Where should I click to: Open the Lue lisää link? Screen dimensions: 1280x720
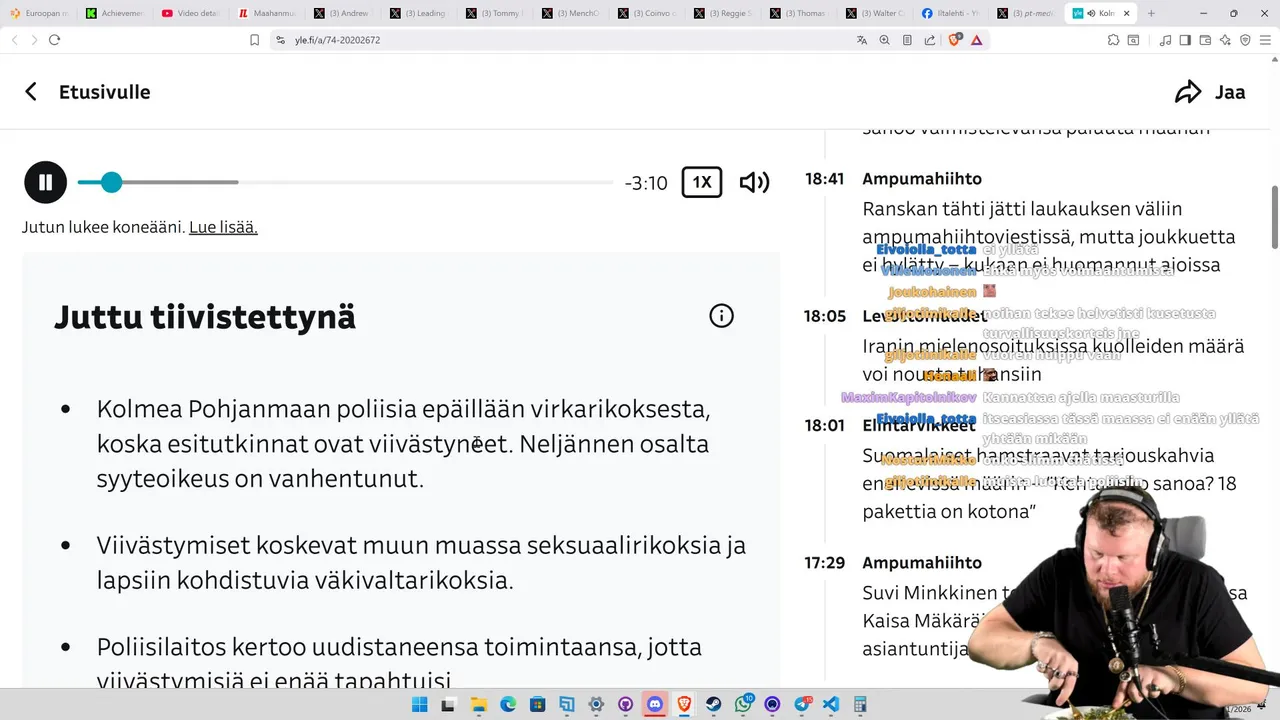223,227
